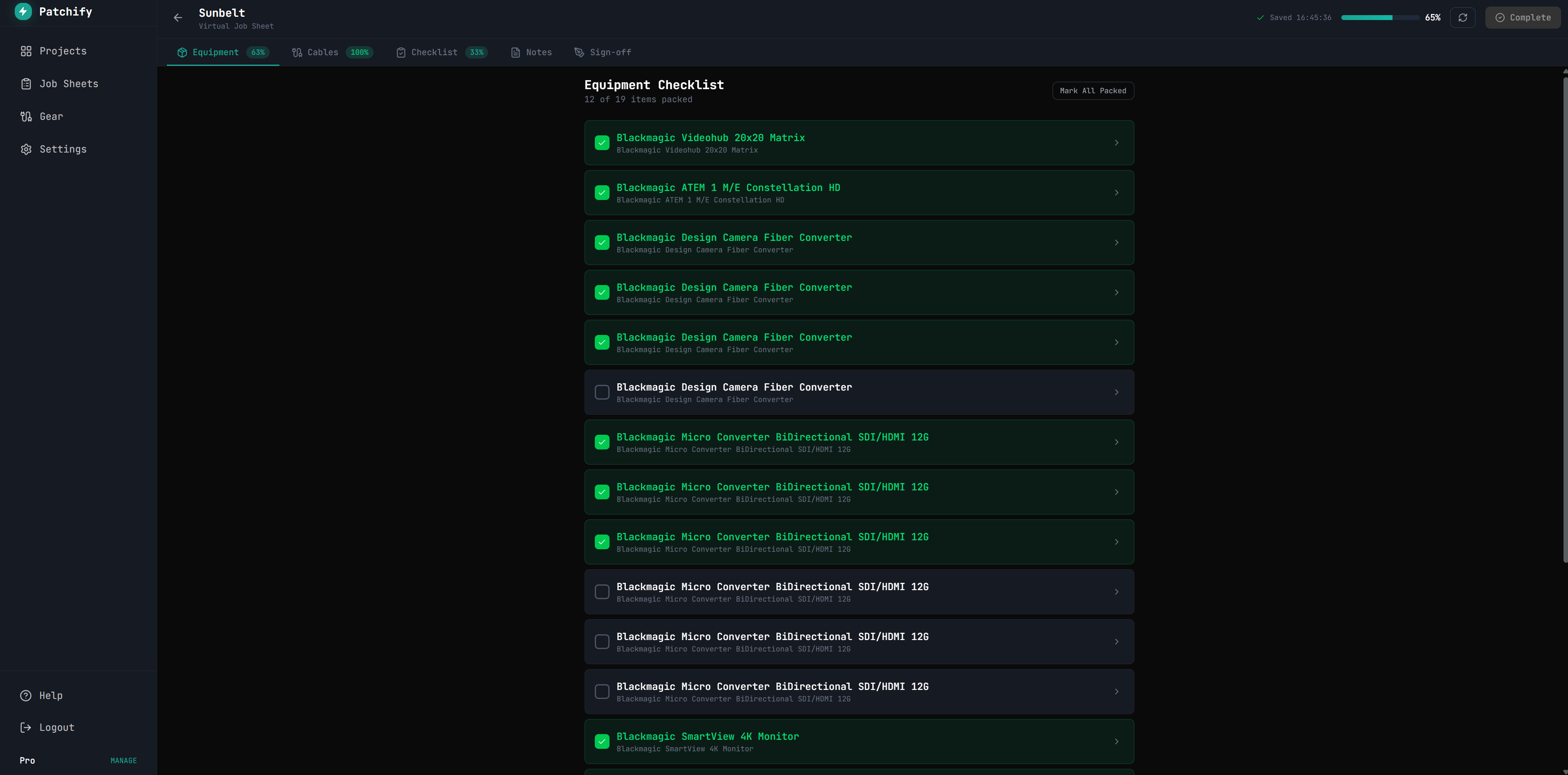This screenshot has width=1568, height=775.
Task: Click the Mark All Packed button
Action: click(x=1093, y=90)
